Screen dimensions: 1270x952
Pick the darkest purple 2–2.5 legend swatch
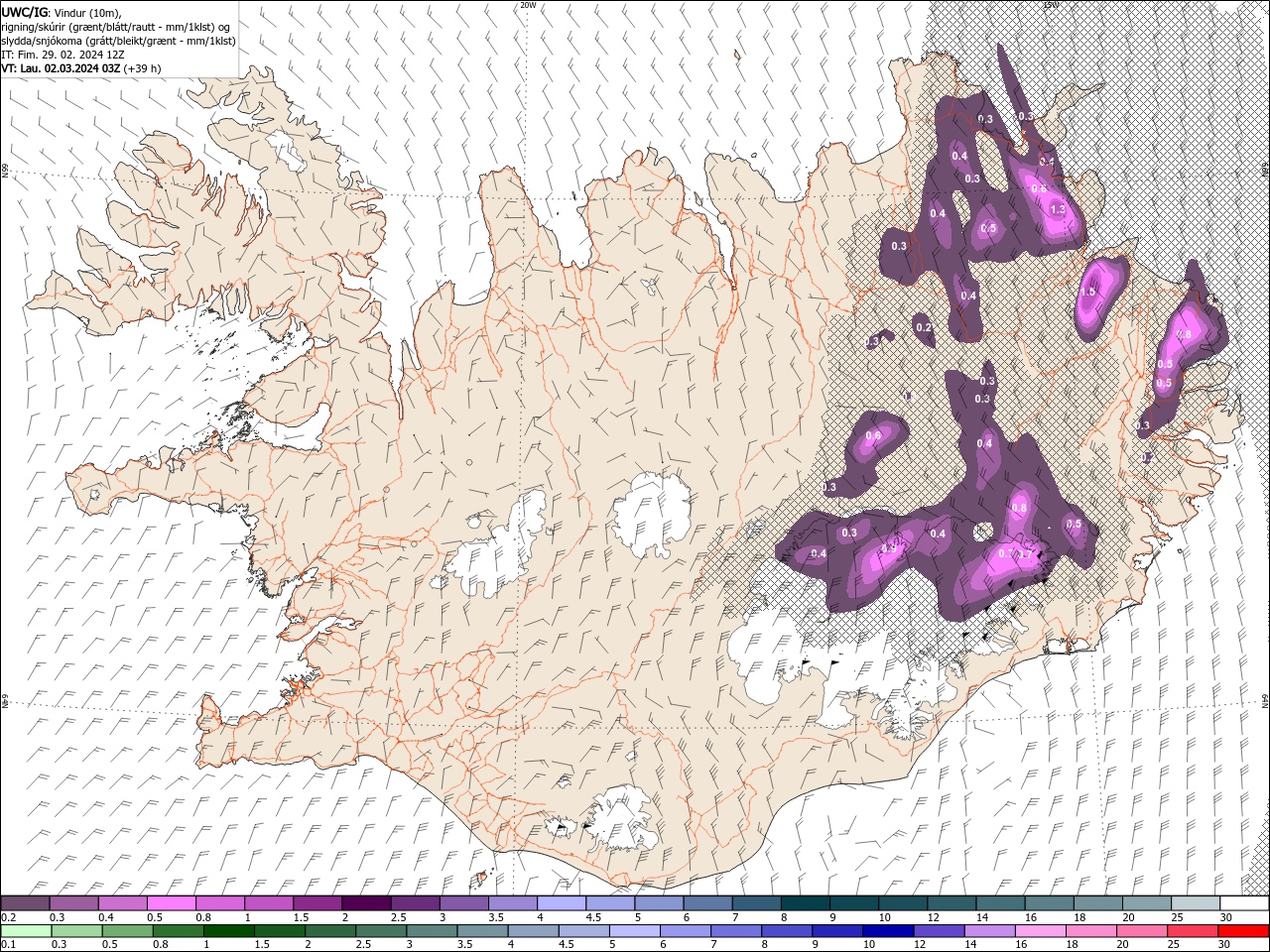[x=365, y=903]
